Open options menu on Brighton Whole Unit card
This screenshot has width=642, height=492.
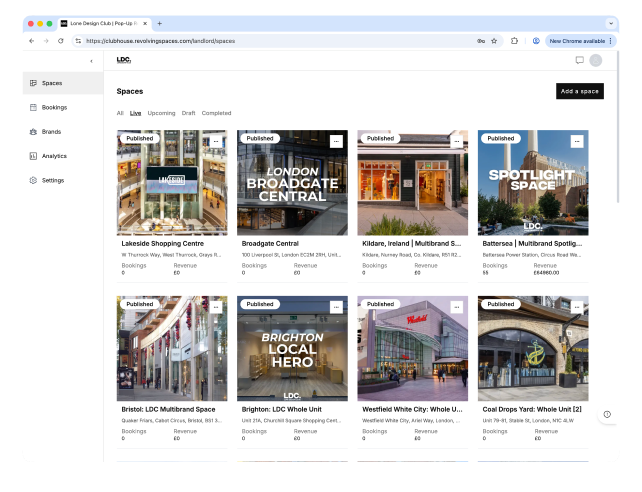336,307
